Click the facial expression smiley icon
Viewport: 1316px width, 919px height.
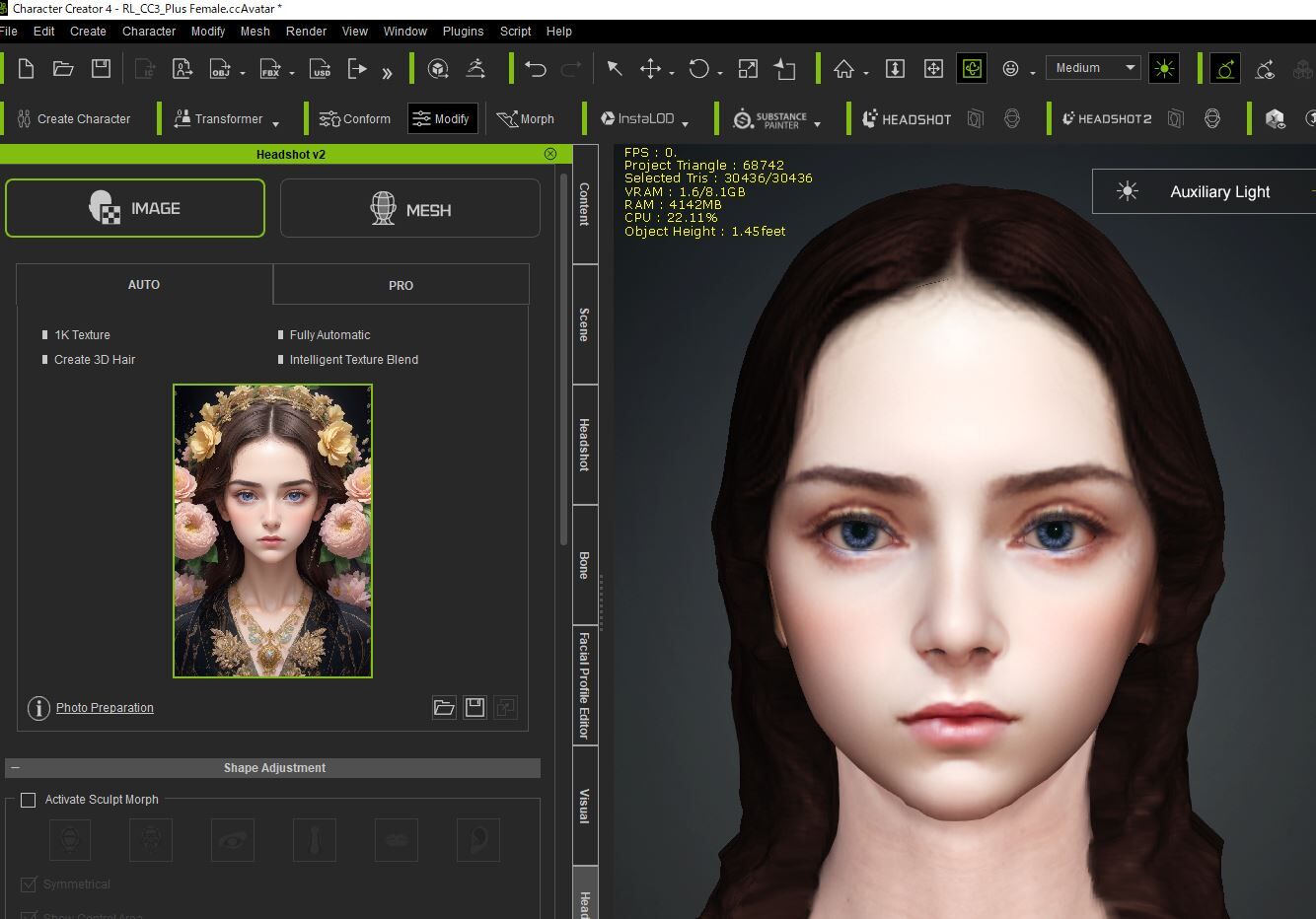click(1010, 68)
